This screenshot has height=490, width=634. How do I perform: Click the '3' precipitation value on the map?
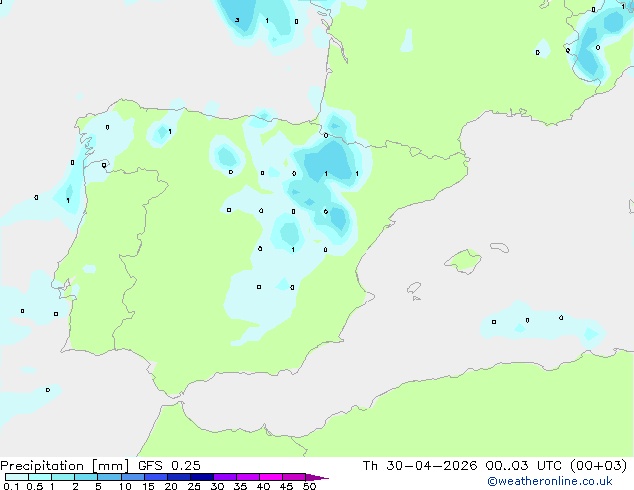point(237,20)
